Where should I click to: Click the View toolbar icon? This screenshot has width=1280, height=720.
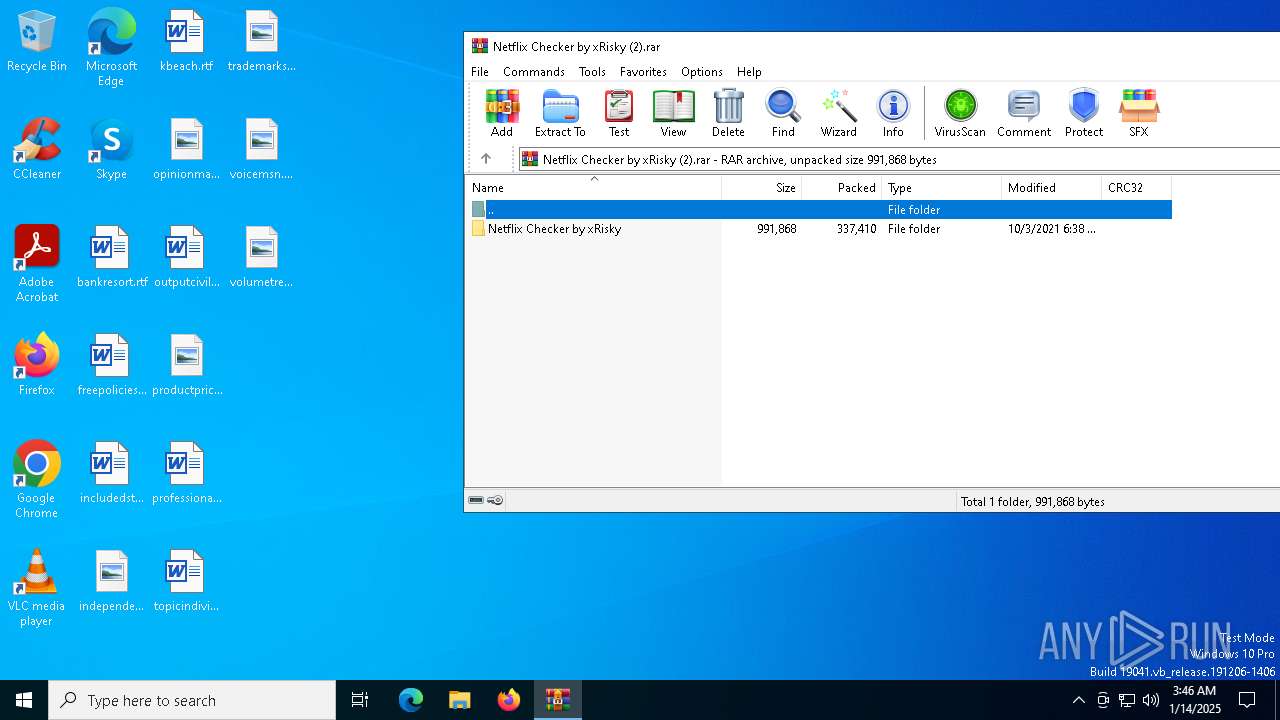673,113
